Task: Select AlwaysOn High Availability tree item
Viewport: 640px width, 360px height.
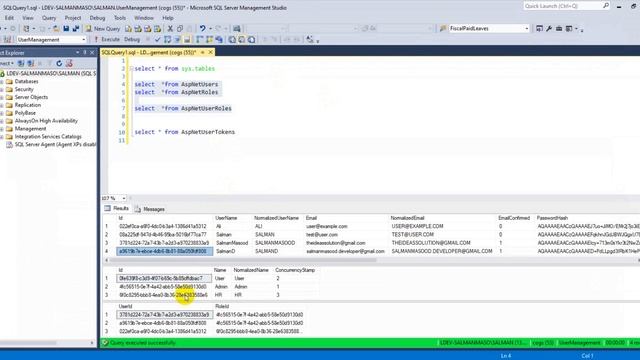Action: coord(46,121)
